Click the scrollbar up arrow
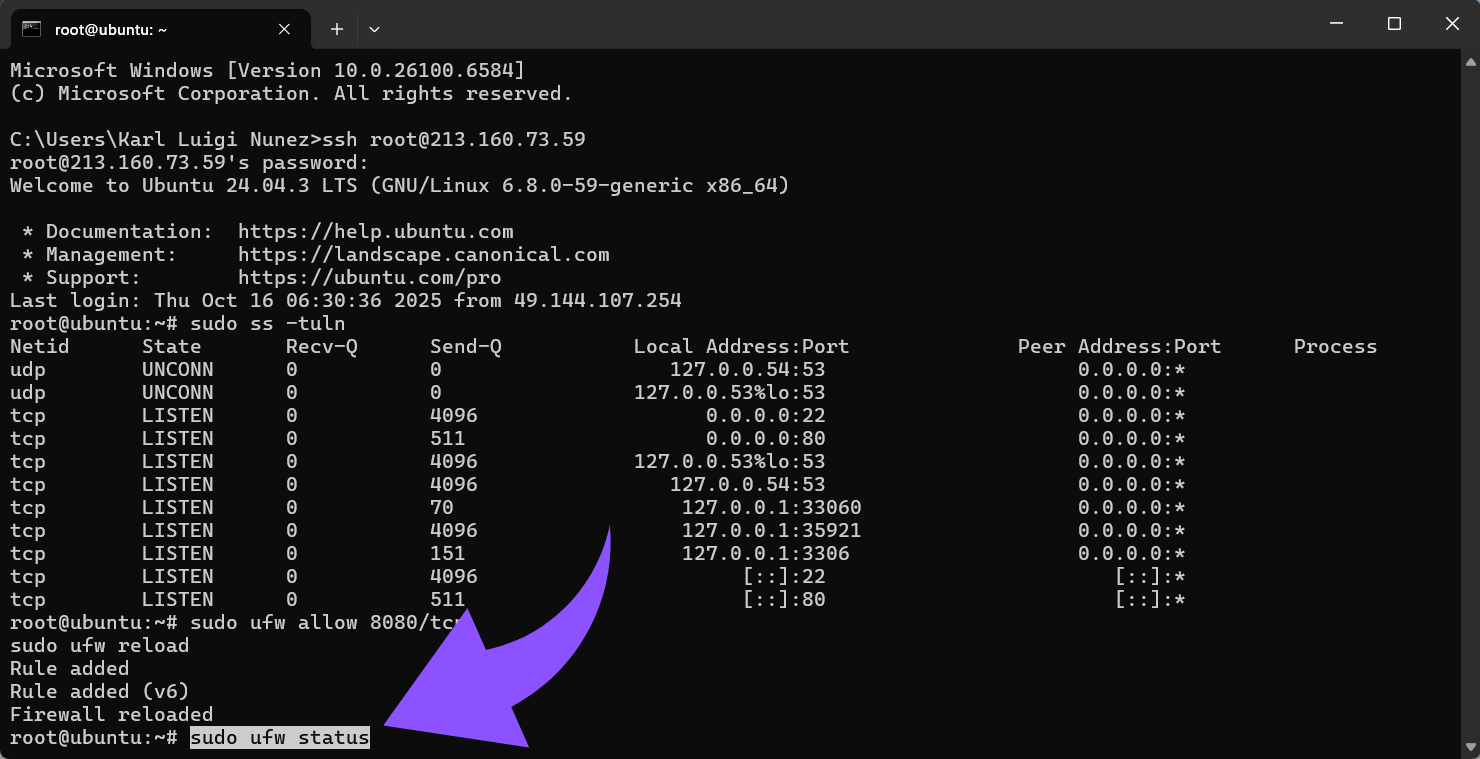 coord(1470,62)
